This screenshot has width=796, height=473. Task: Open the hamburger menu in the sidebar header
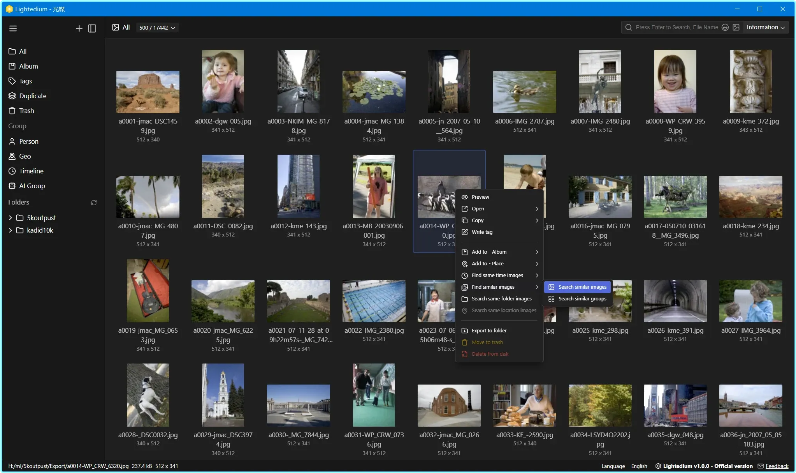[13, 28]
